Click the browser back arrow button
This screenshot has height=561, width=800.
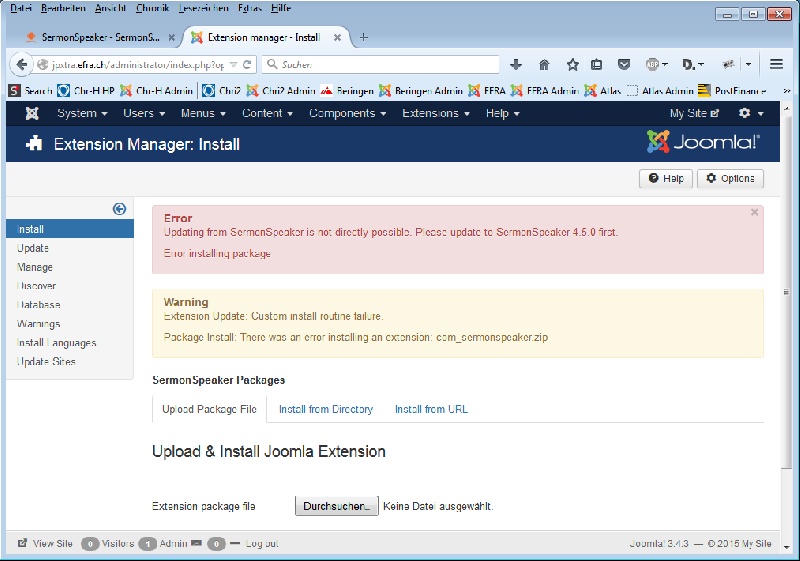(x=21, y=65)
